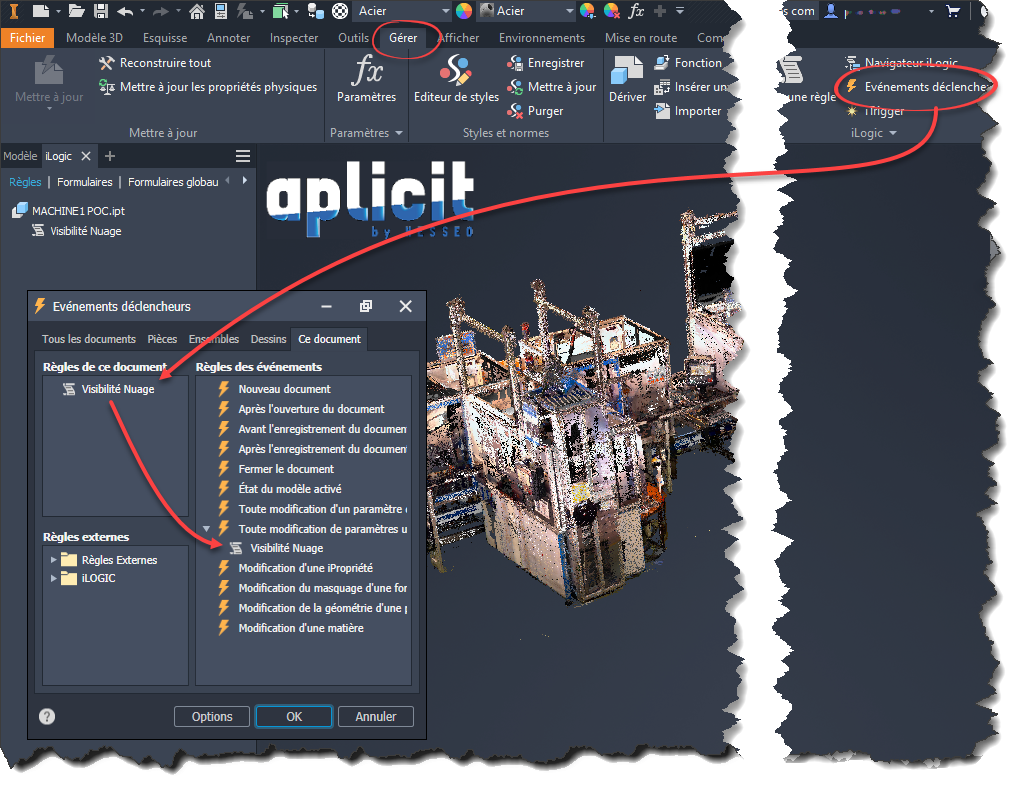
Task: Click the help question mark icon
Action: pos(47,716)
